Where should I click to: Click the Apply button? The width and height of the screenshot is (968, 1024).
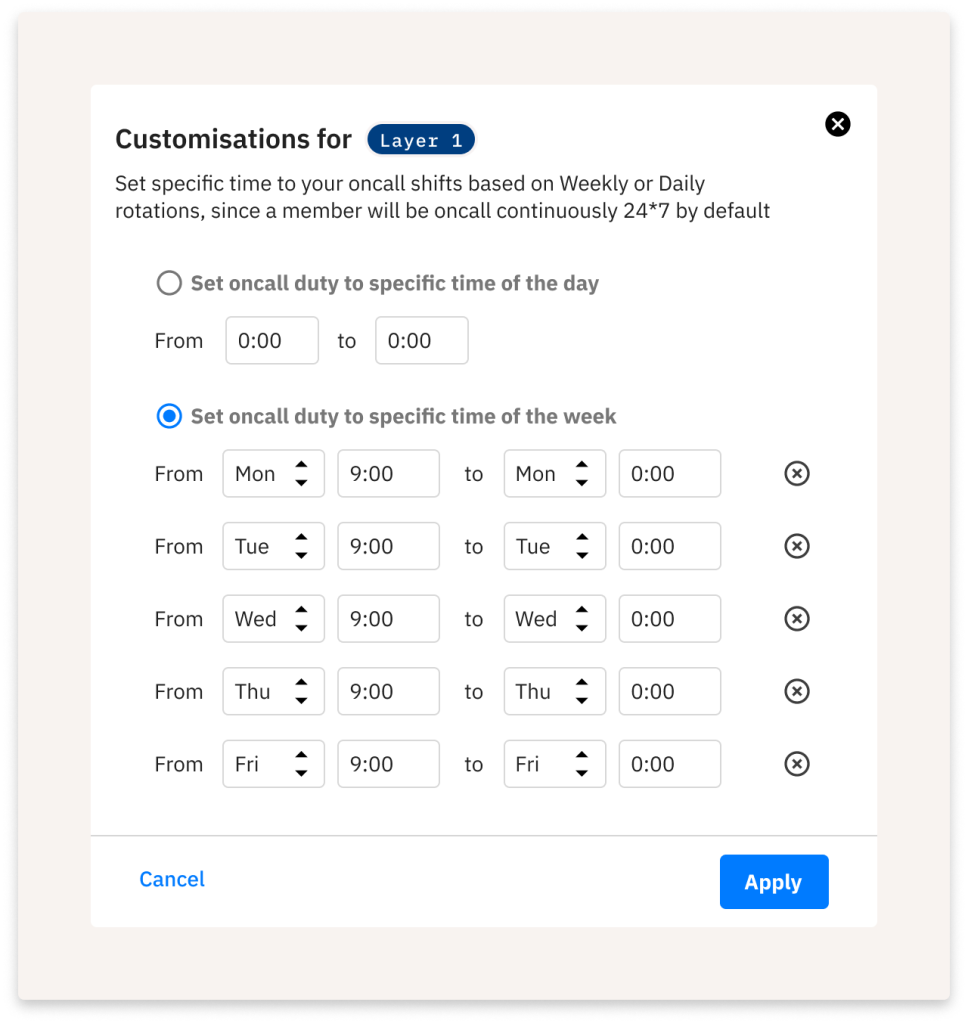click(x=773, y=882)
